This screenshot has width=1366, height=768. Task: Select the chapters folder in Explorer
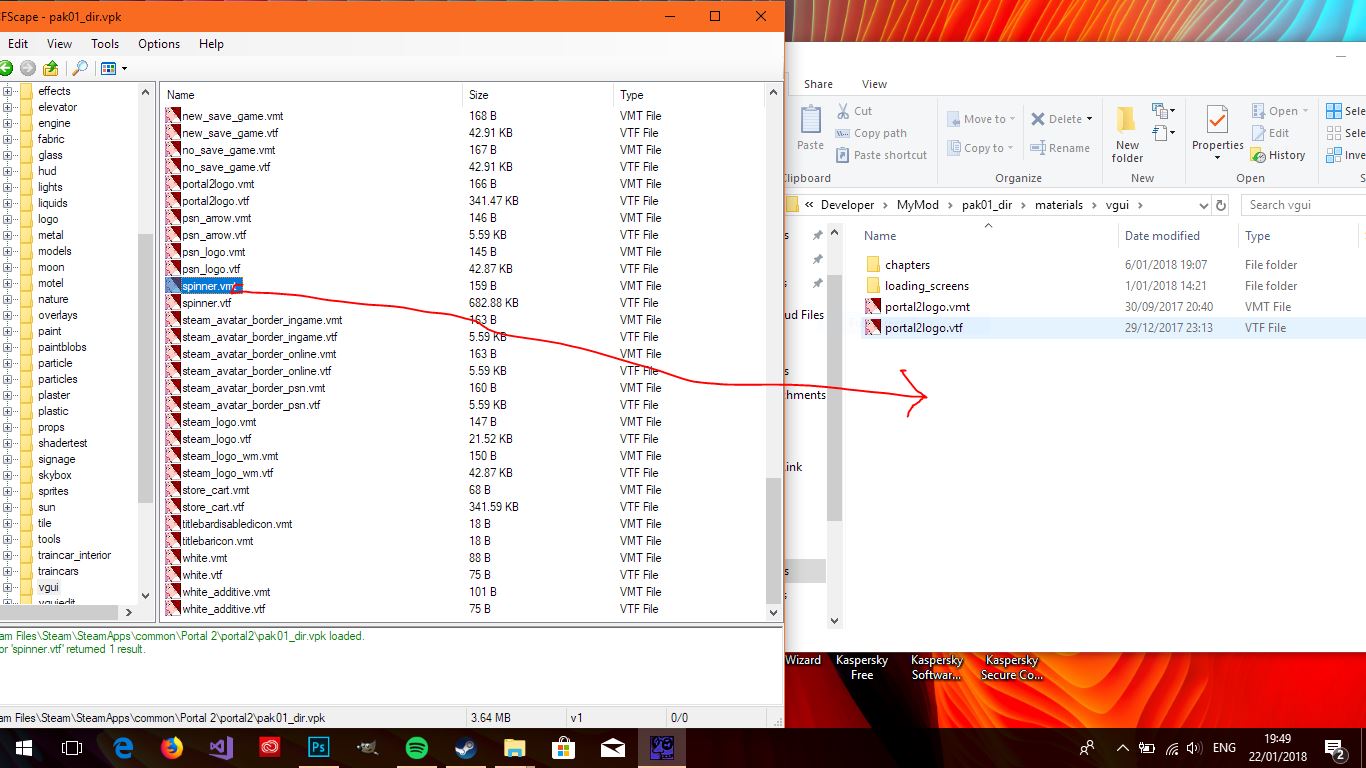click(907, 265)
